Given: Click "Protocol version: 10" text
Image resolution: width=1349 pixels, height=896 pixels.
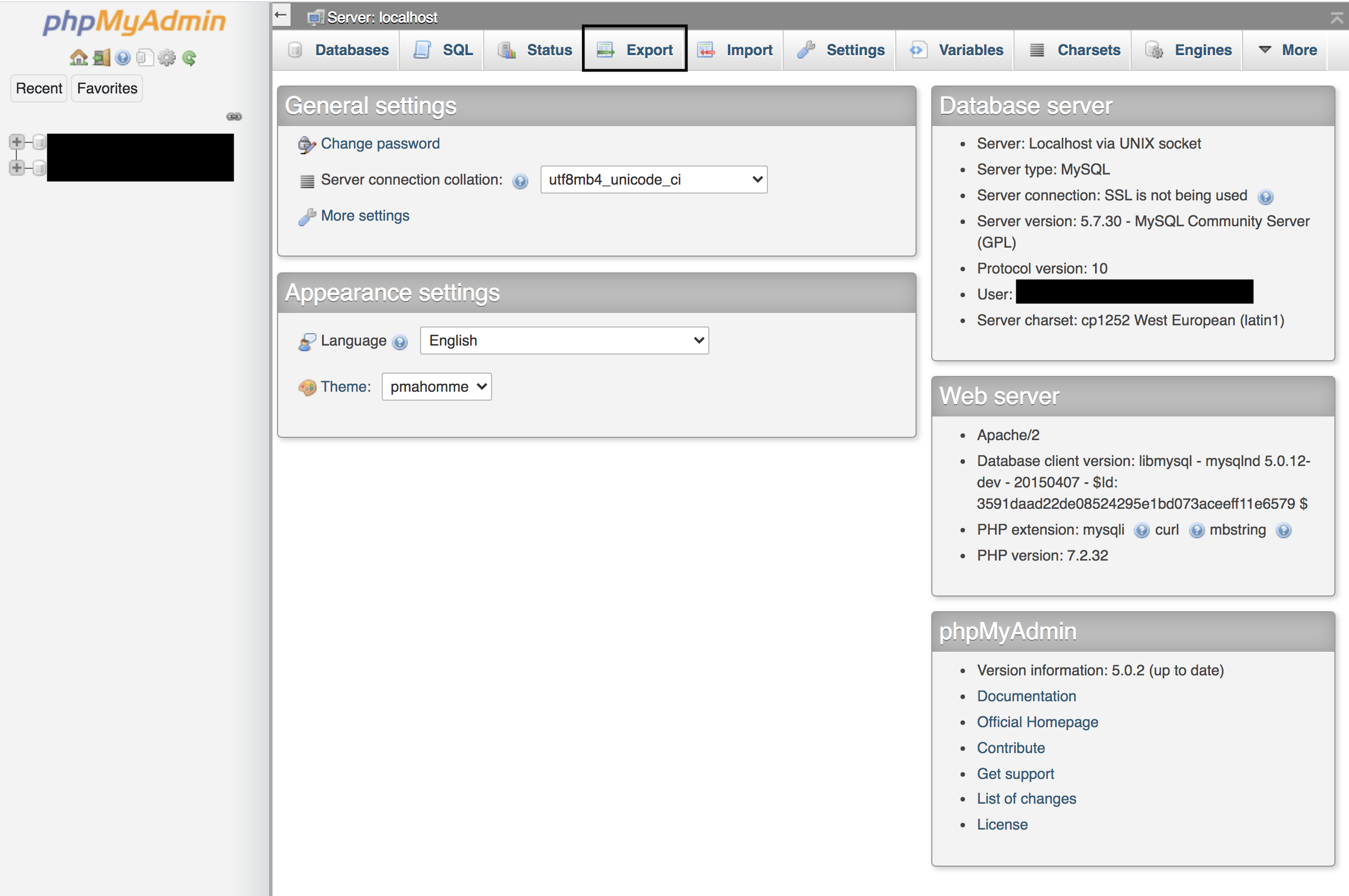Looking at the screenshot, I should (1042, 268).
